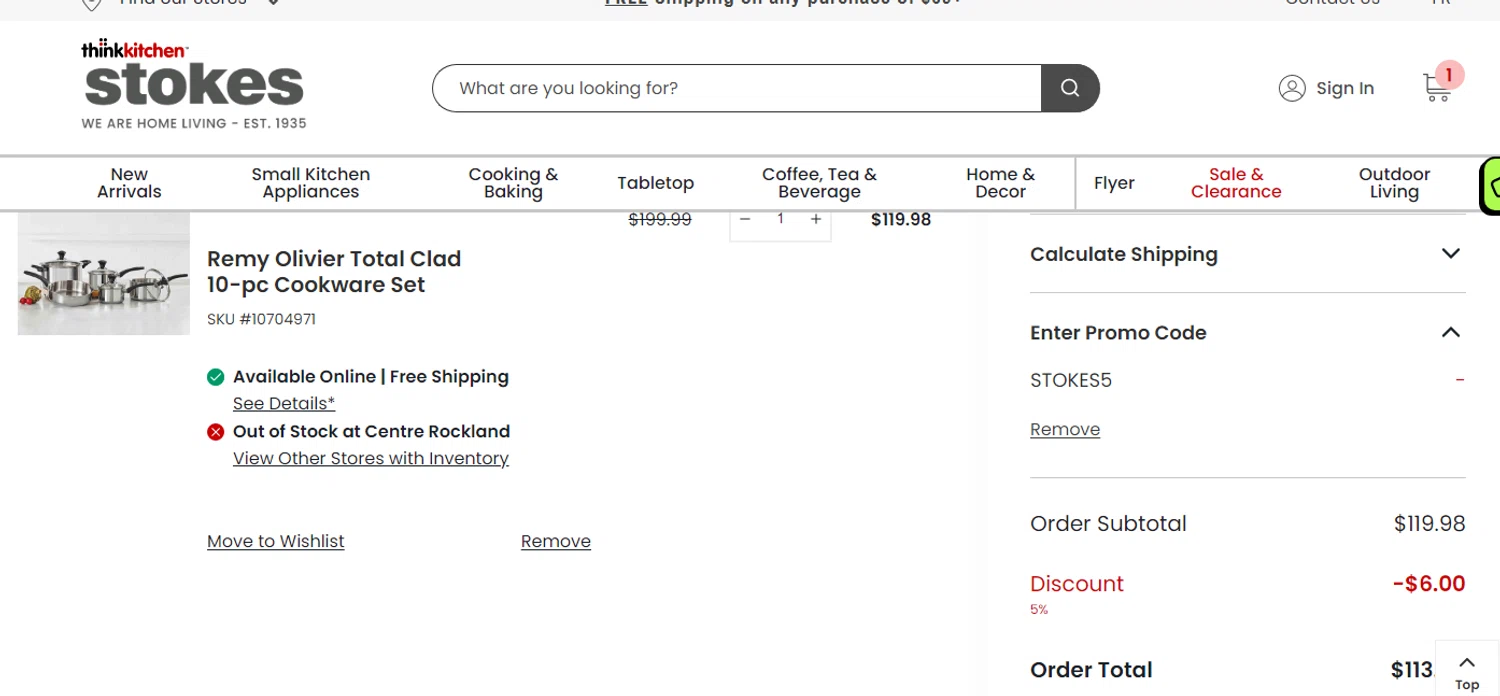
Task: Click the quantity value field
Action: pos(780,219)
